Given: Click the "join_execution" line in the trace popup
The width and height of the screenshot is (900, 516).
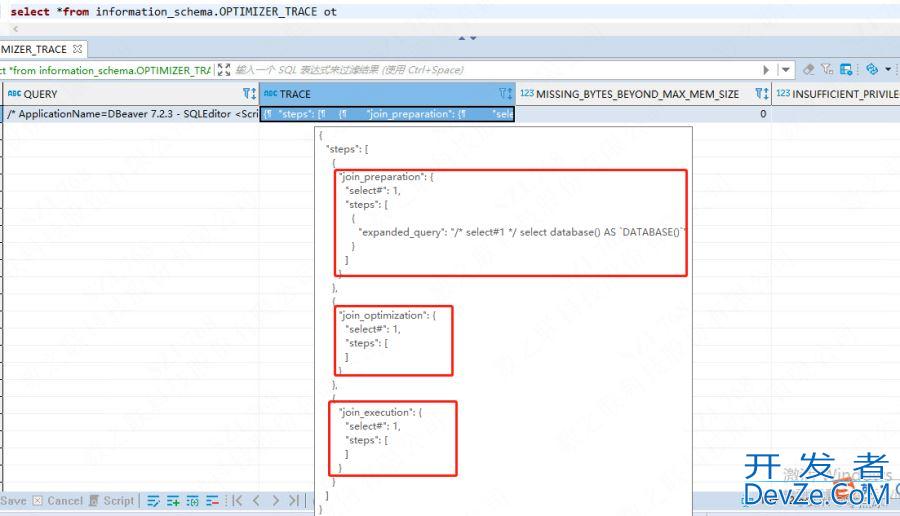Looking at the screenshot, I should coord(380,412).
